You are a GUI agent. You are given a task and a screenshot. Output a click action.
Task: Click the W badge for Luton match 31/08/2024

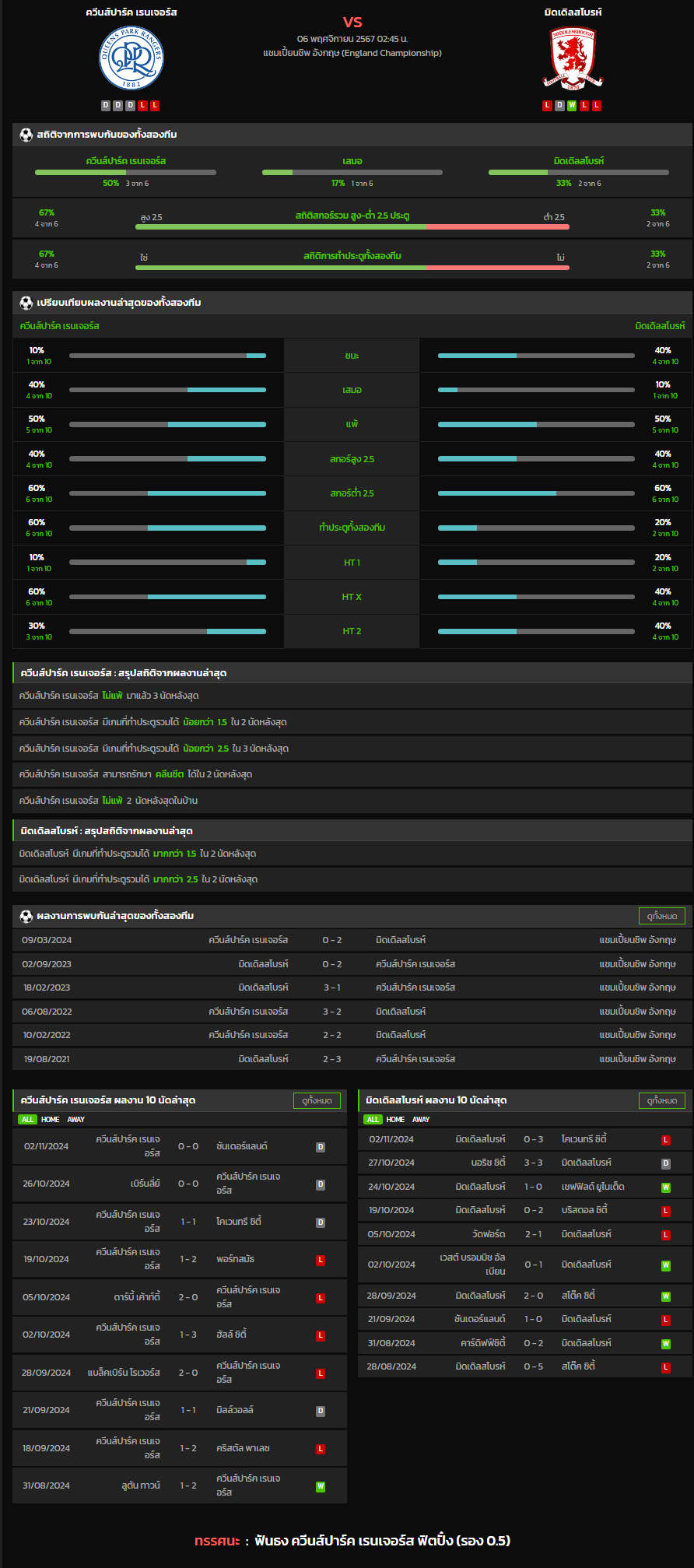(x=321, y=1486)
